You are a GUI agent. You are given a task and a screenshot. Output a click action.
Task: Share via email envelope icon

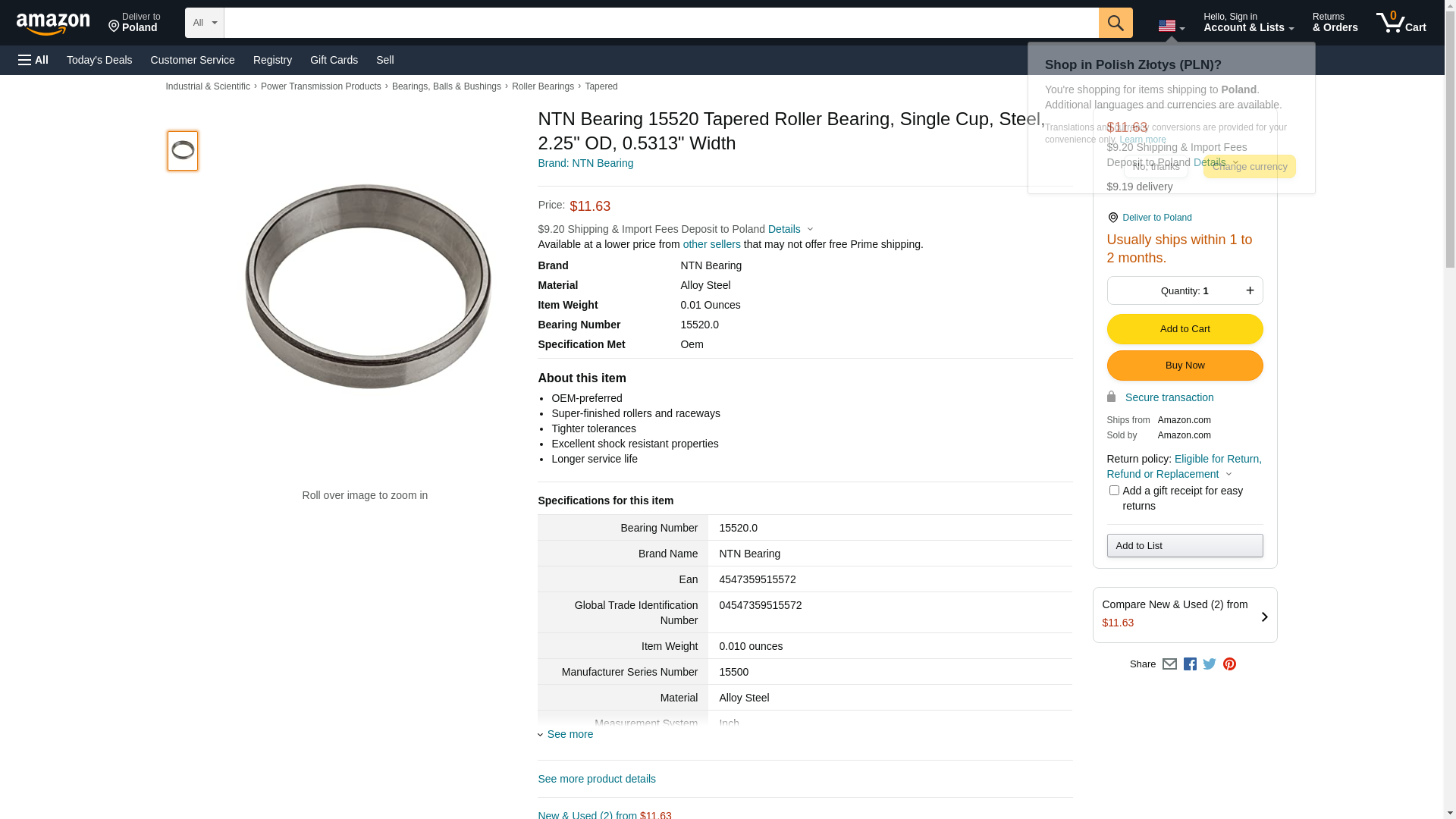click(1169, 664)
